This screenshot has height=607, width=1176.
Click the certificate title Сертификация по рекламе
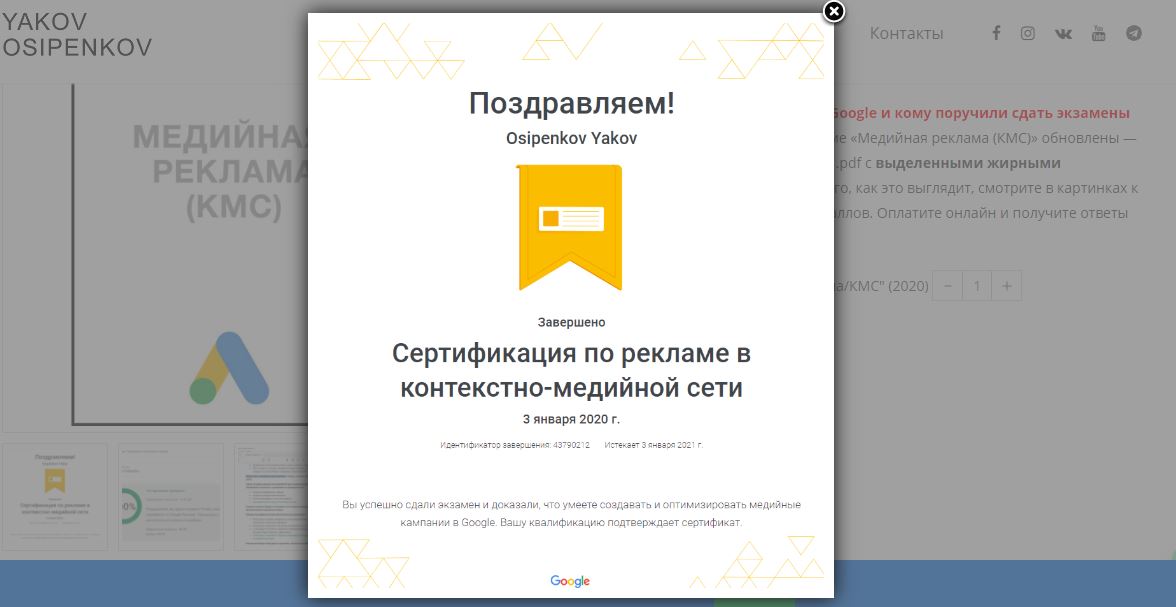coord(569,370)
